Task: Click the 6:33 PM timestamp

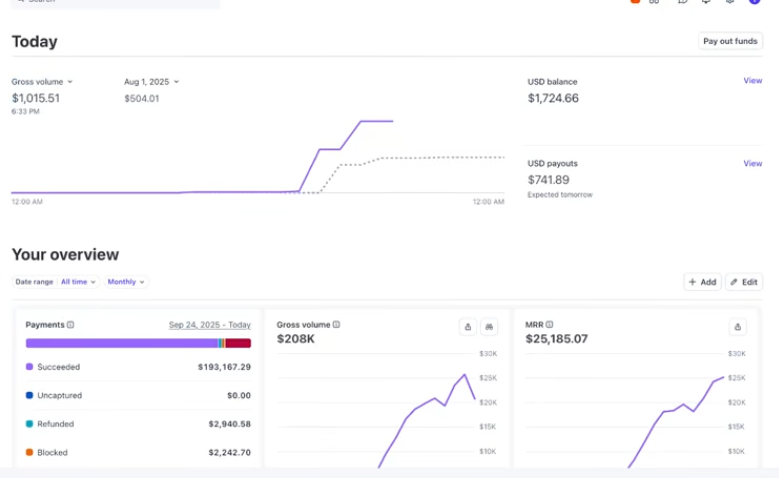Action: click(x=25, y=112)
